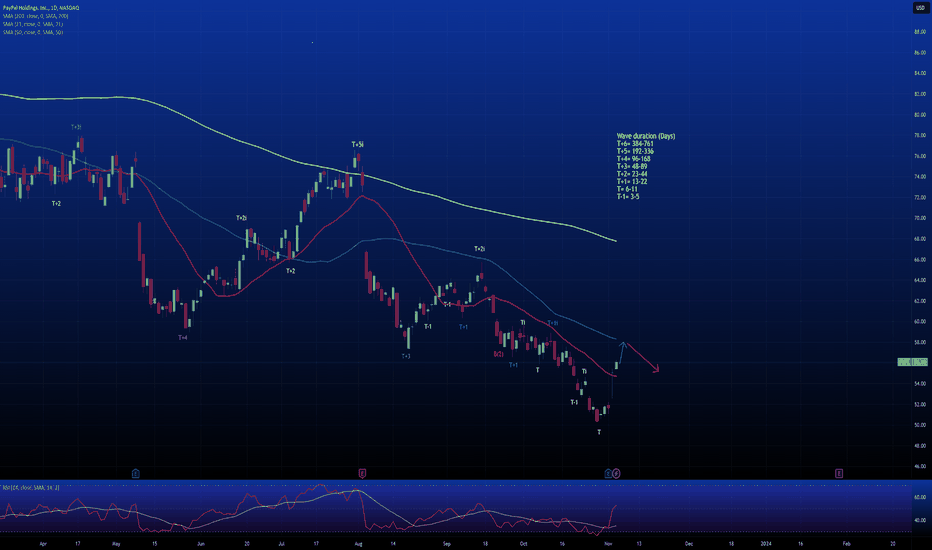This screenshot has height=550, width=932.
Task: Select the purple T+4 annotation below the June low
Action: click(182, 338)
